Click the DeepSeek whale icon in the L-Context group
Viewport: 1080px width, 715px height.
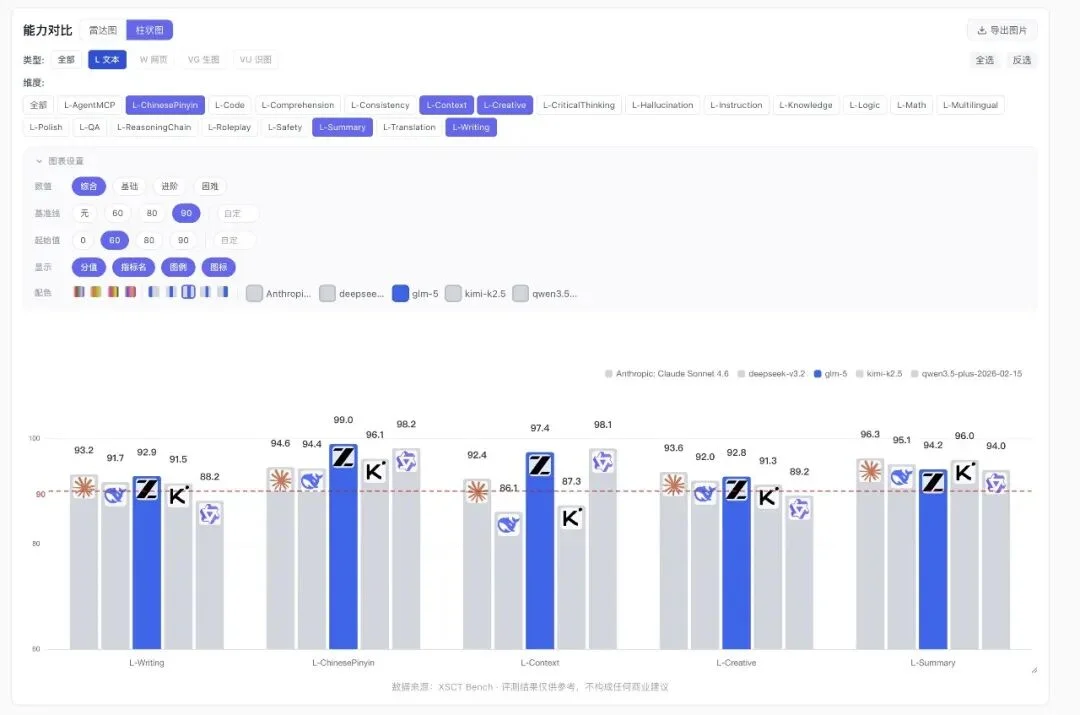(509, 525)
